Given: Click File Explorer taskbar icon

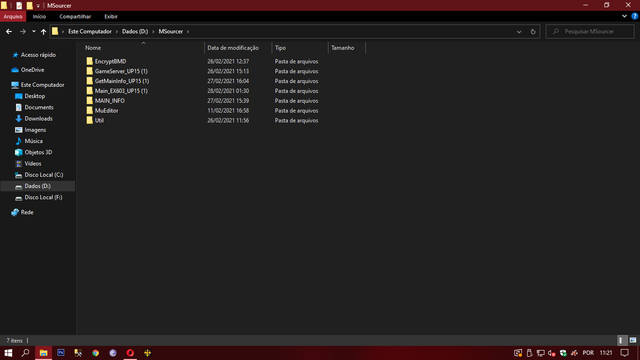Looking at the screenshot, I should point(43,353).
